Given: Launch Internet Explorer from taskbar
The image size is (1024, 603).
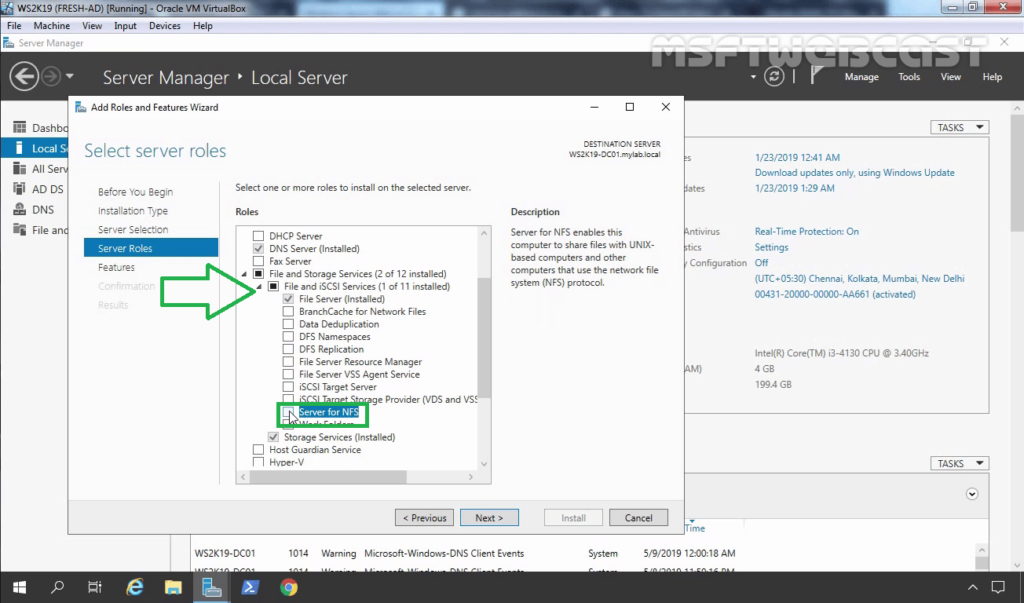Looking at the screenshot, I should point(135,587).
